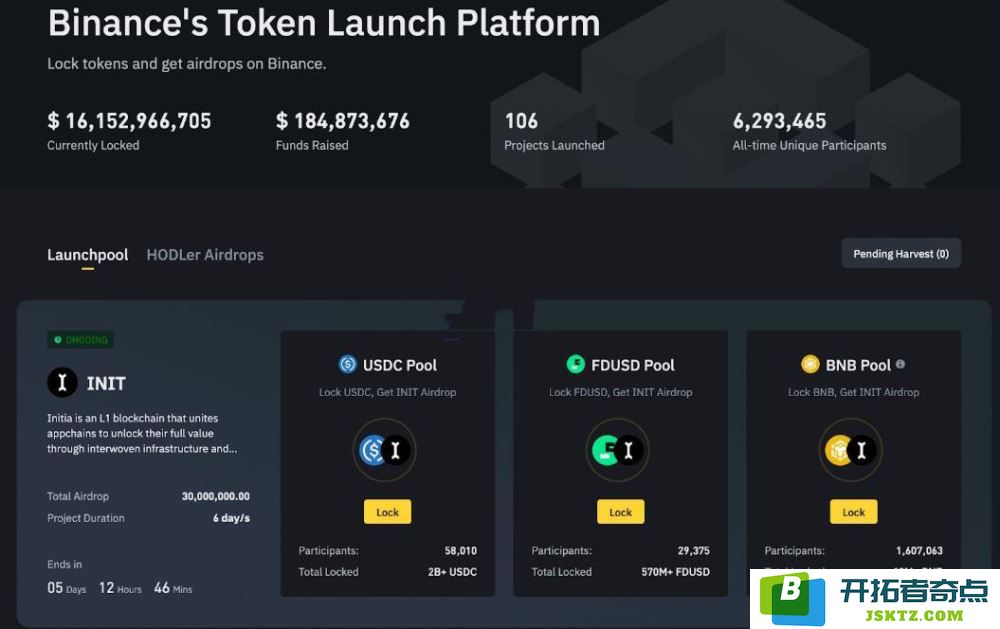Click the BNB Pool participants count 1,607,063
This screenshot has height=629, width=1000.
point(919,551)
